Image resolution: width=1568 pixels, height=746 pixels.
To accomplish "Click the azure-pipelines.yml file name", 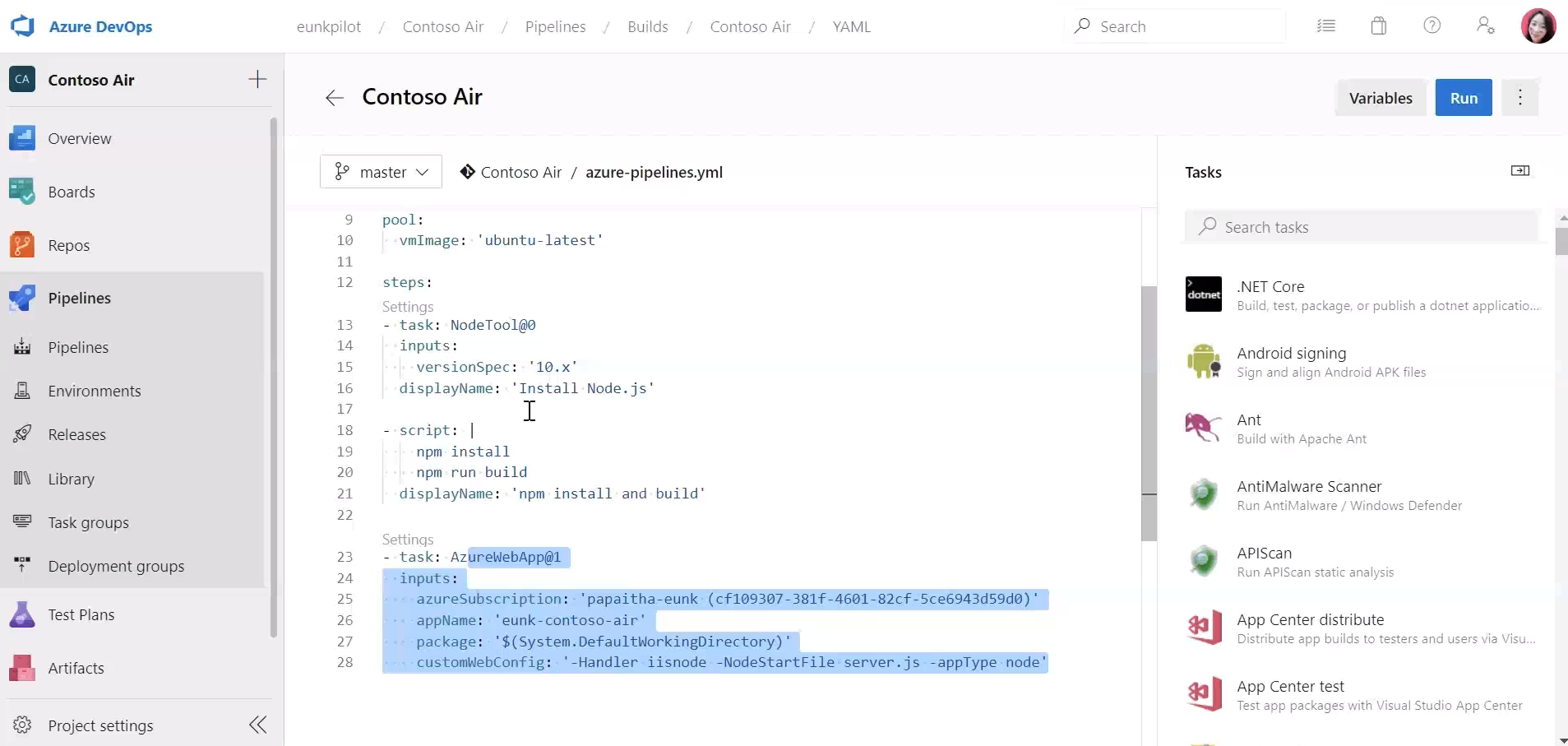I will tap(654, 172).
